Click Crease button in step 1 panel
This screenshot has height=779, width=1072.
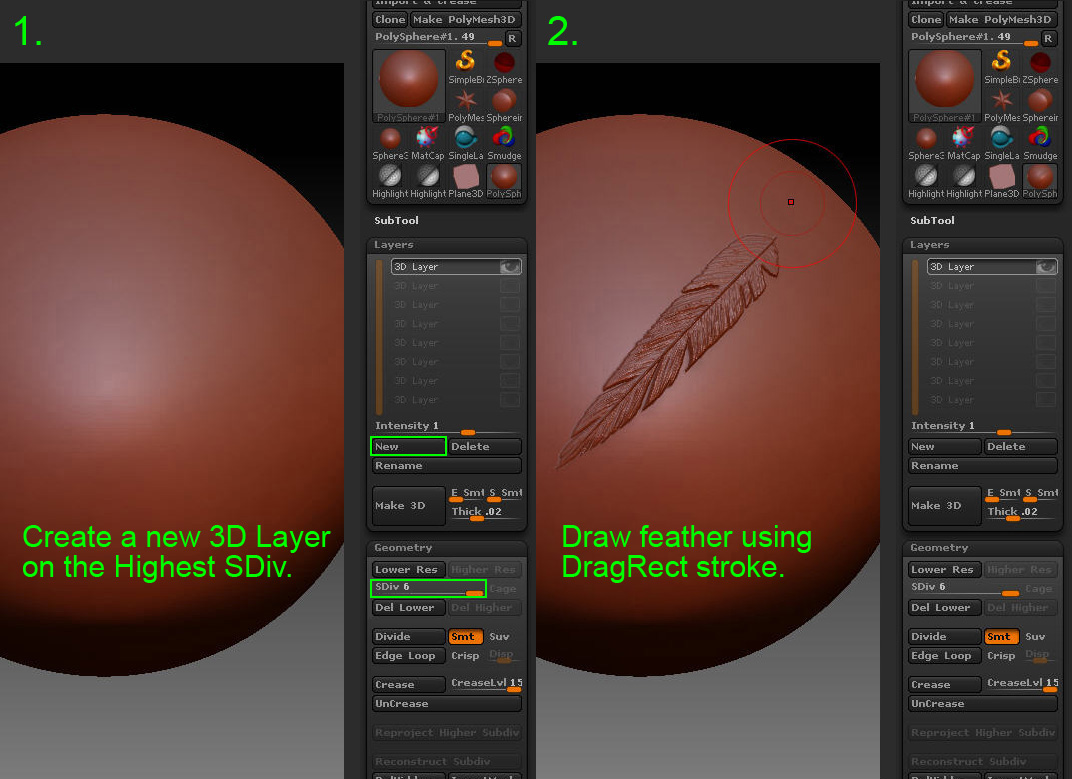tap(409, 685)
